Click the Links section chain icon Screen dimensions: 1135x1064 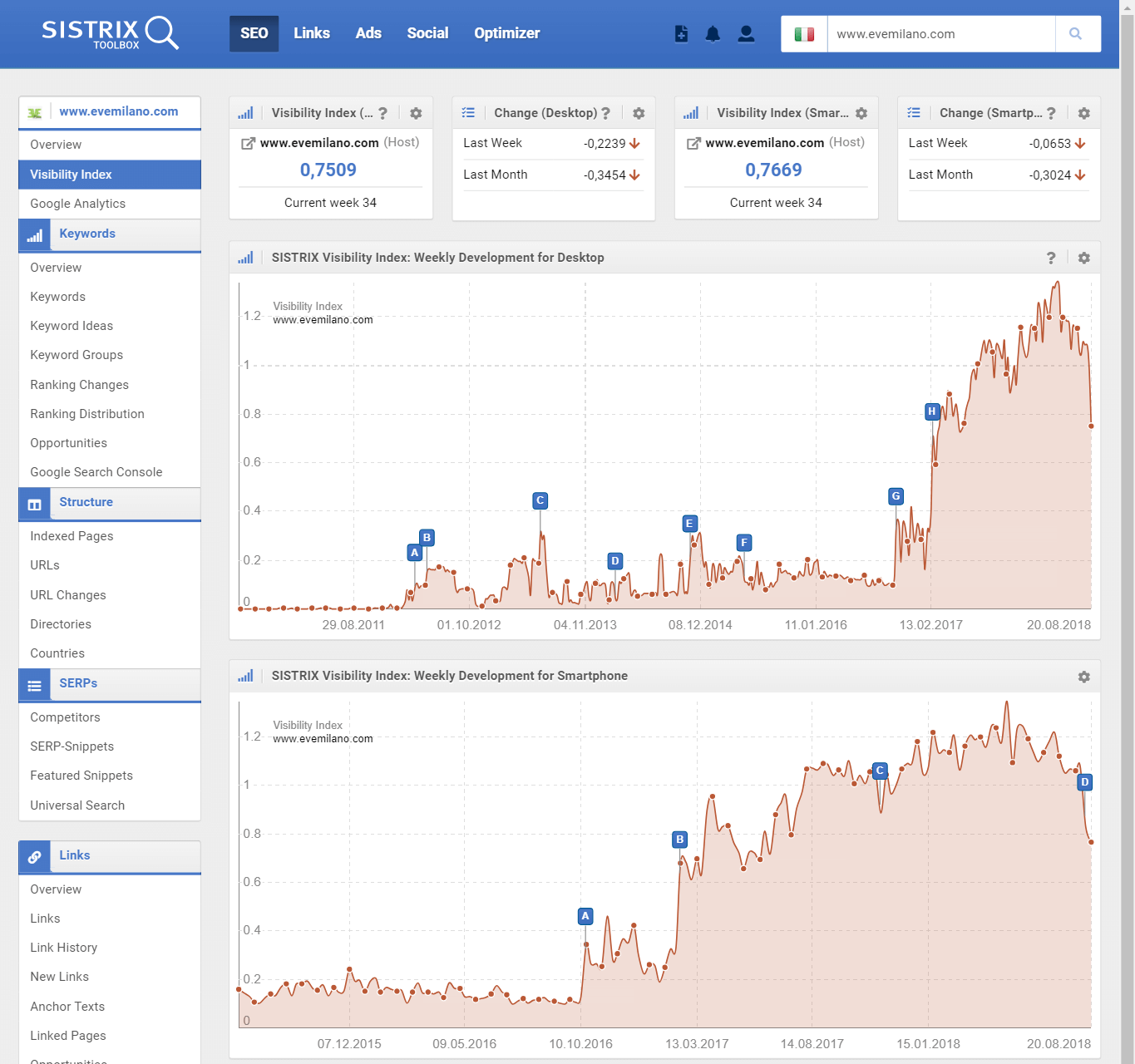[x=34, y=857]
